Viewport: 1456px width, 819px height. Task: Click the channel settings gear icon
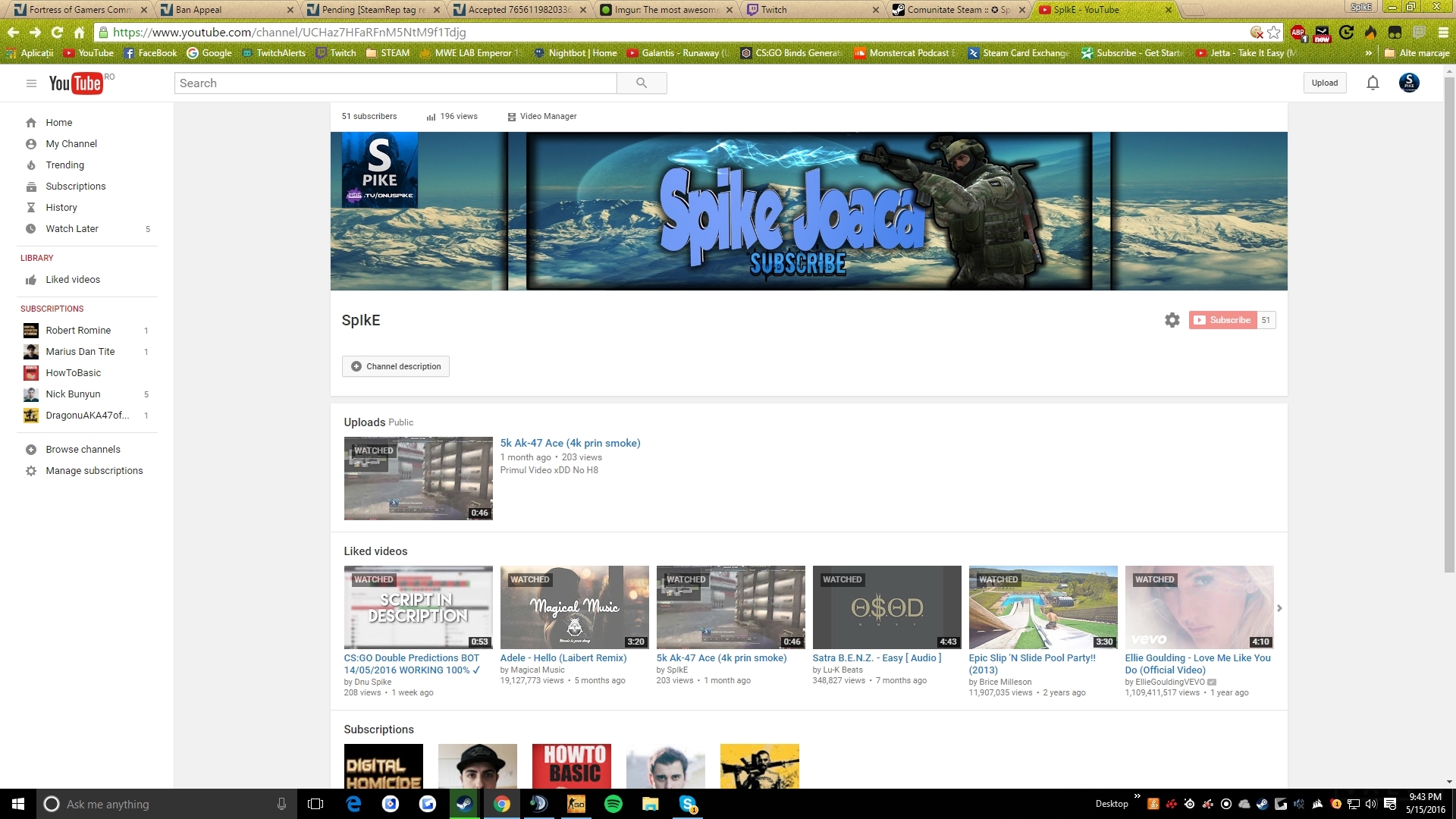coord(1172,320)
